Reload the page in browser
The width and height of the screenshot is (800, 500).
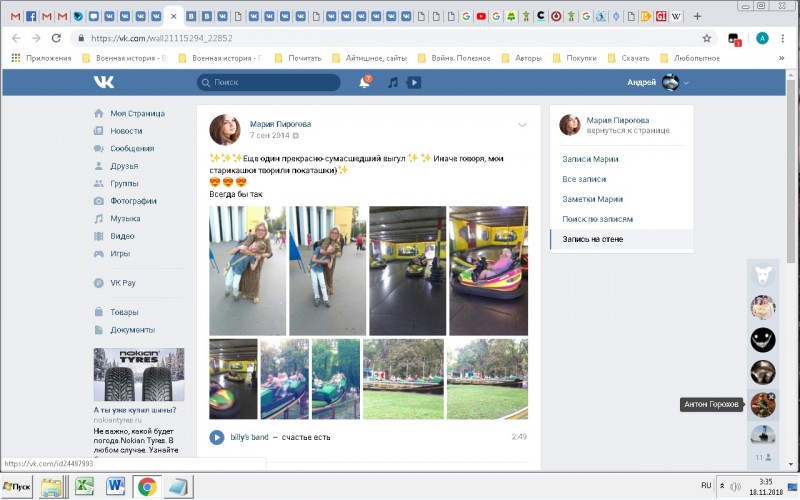(x=57, y=38)
